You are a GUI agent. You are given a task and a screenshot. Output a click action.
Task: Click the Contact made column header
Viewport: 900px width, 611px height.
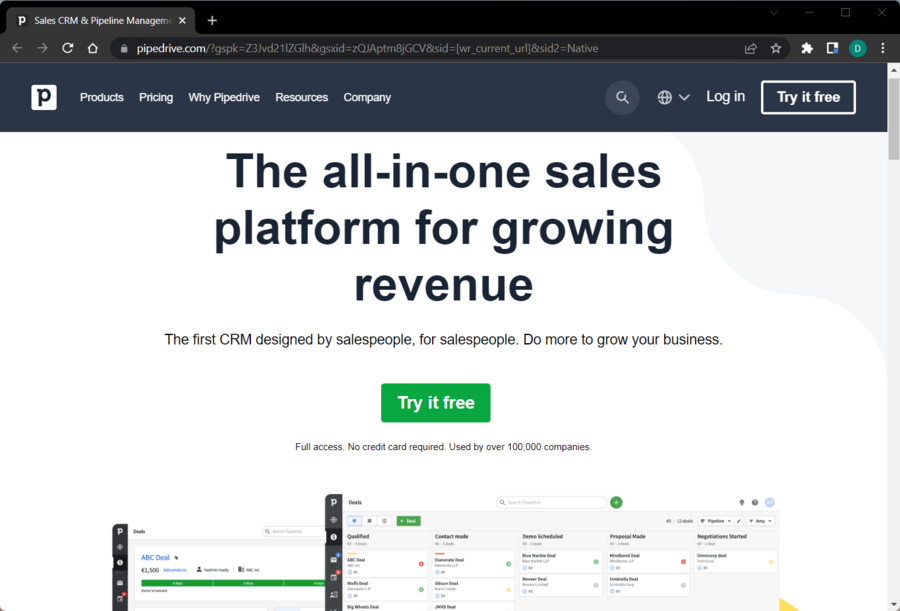coord(452,536)
